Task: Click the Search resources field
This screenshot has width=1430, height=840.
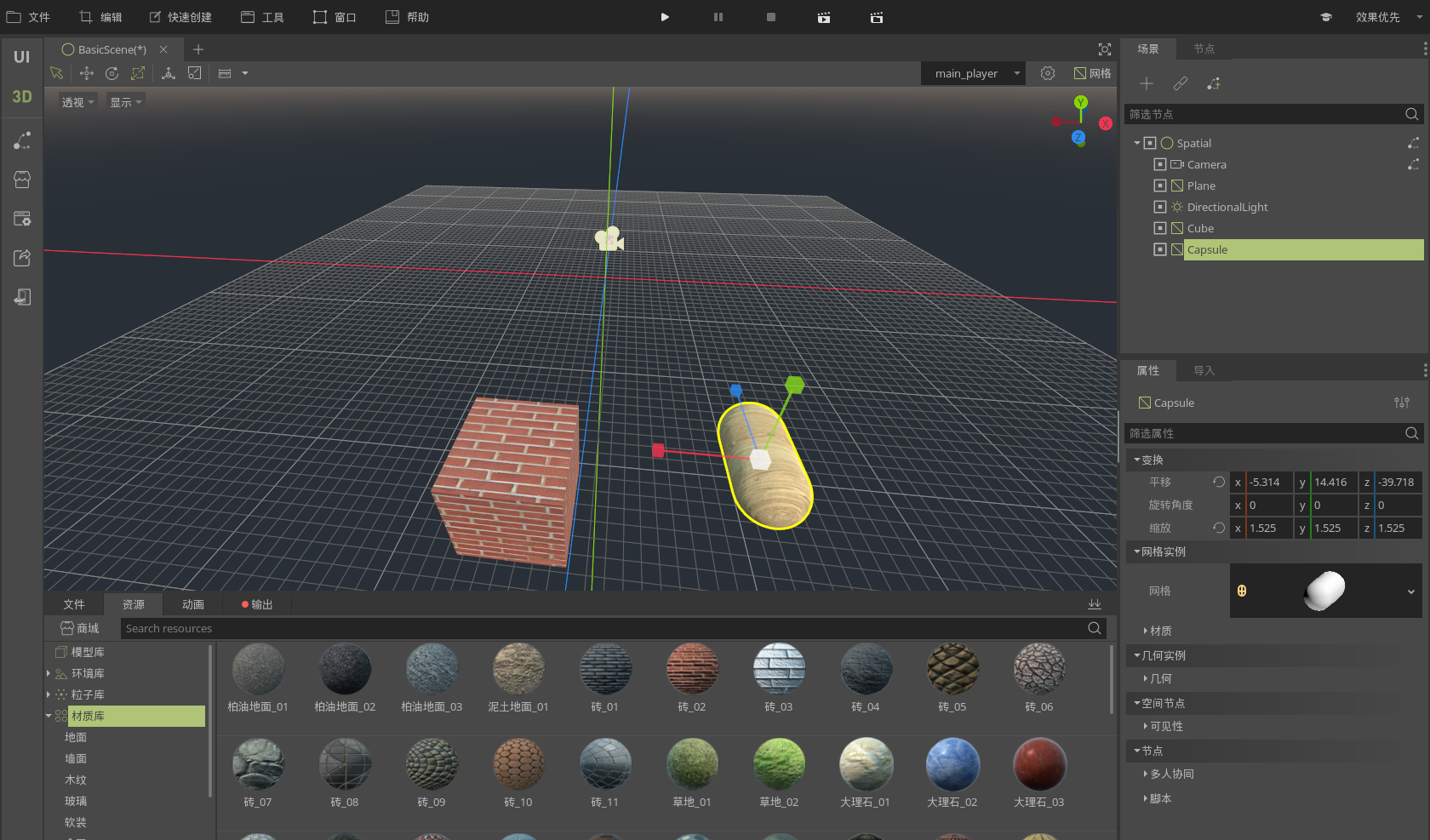Action: tap(602, 628)
